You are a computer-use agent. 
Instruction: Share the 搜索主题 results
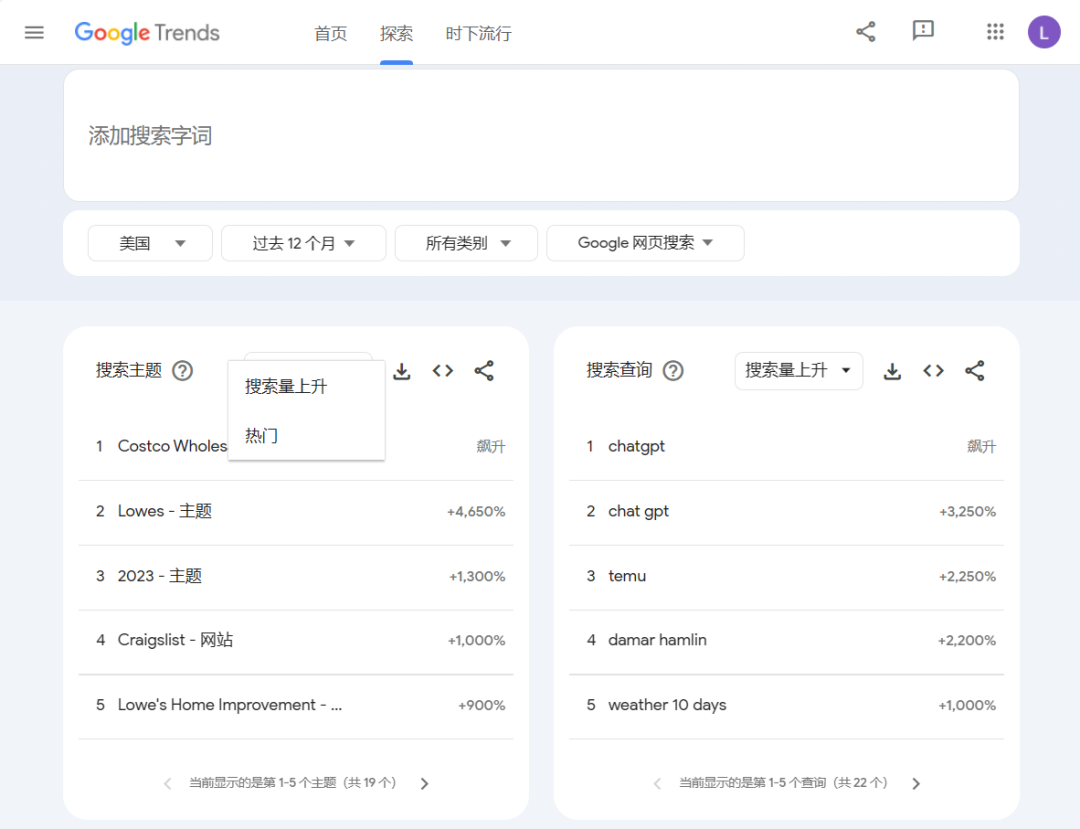484,370
